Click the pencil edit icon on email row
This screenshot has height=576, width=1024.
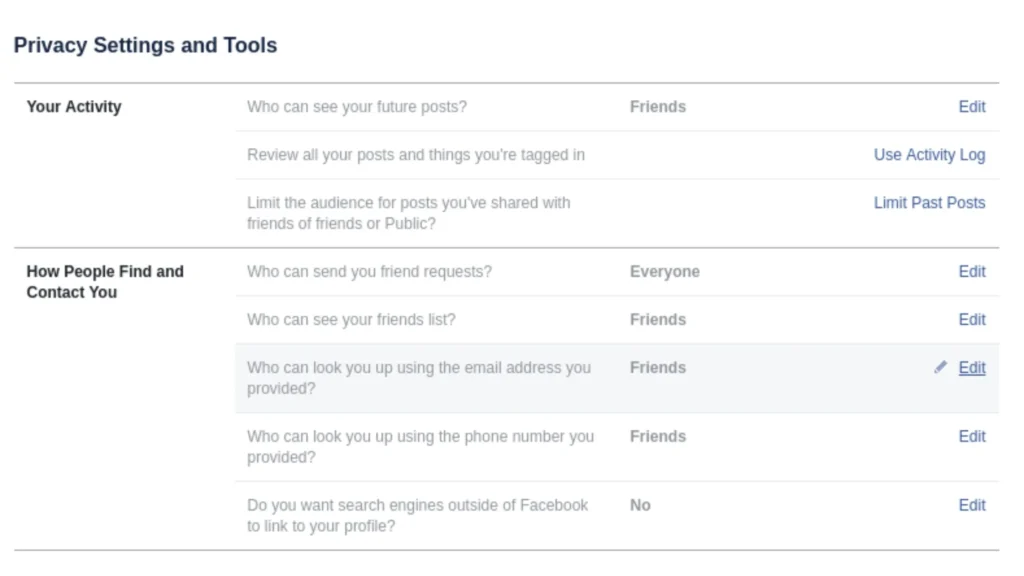(x=940, y=367)
